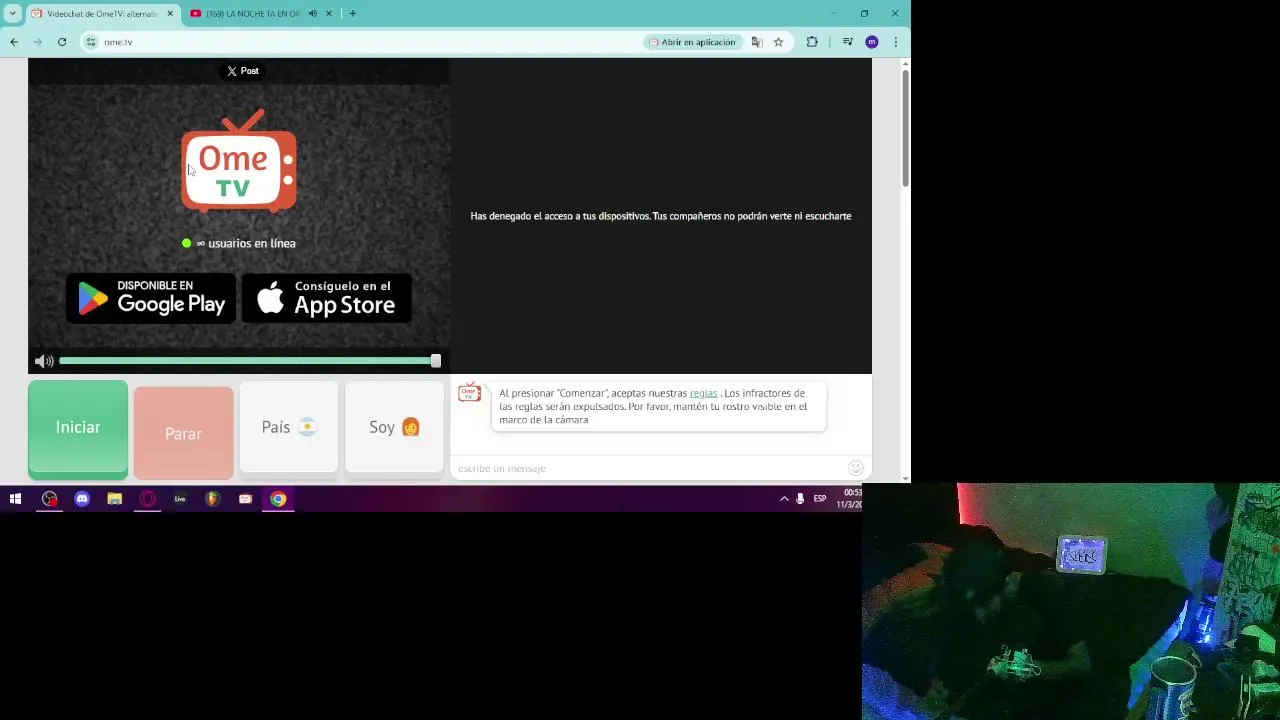Open File Explorer from taskbar

(x=115, y=499)
